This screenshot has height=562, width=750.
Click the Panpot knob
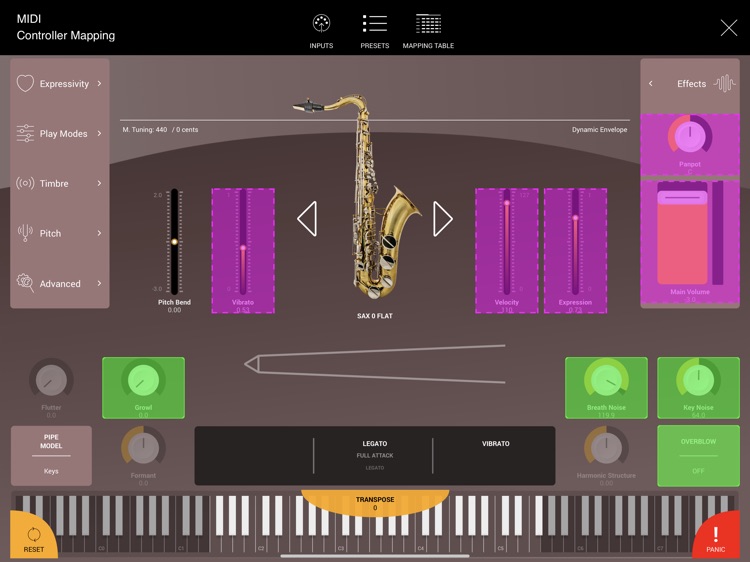[x=690, y=136]
